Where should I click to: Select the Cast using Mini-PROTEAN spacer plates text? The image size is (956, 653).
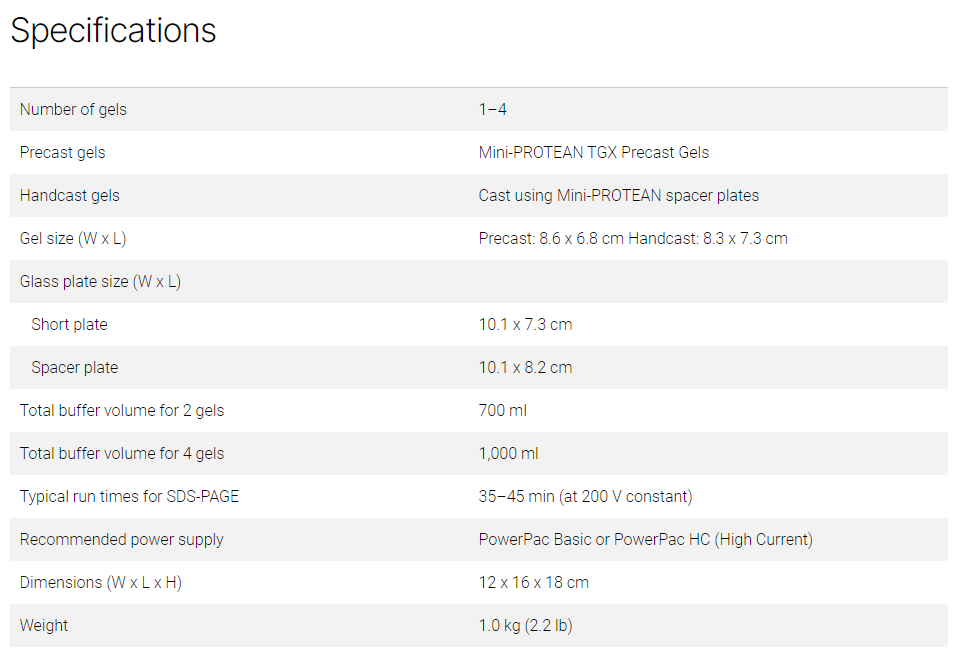(x=618, y=195)
